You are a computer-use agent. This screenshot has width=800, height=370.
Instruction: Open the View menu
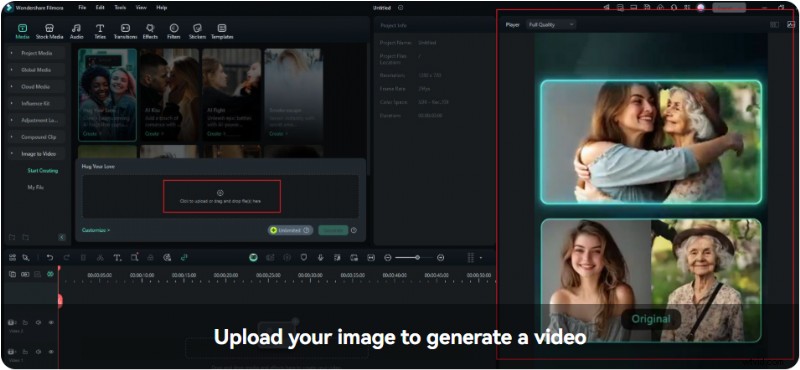click(142, 8)
